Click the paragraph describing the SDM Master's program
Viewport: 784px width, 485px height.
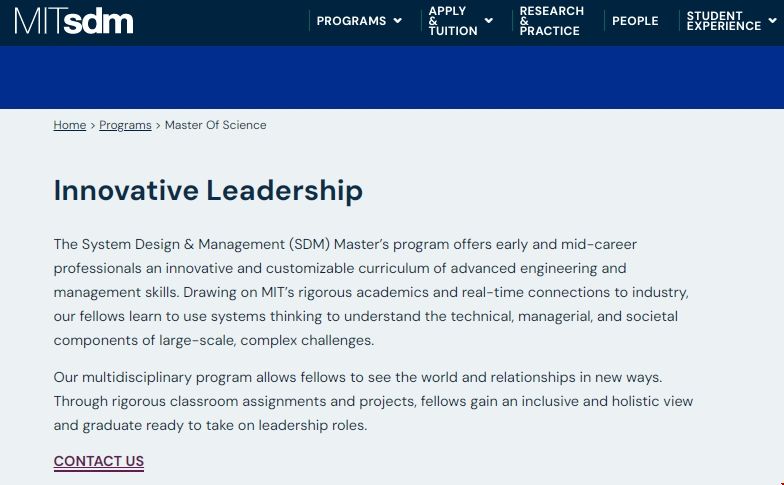pos(371,292)
